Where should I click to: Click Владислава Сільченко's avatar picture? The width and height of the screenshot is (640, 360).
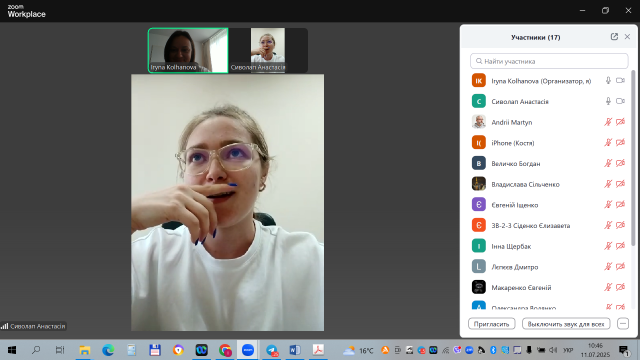click(x=479, y=184)
